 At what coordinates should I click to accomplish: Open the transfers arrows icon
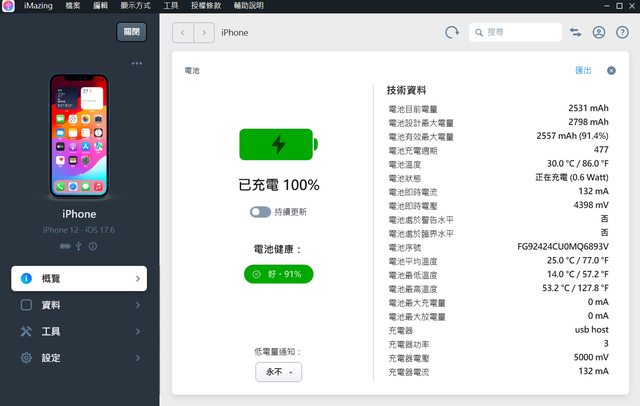point(576,33)
